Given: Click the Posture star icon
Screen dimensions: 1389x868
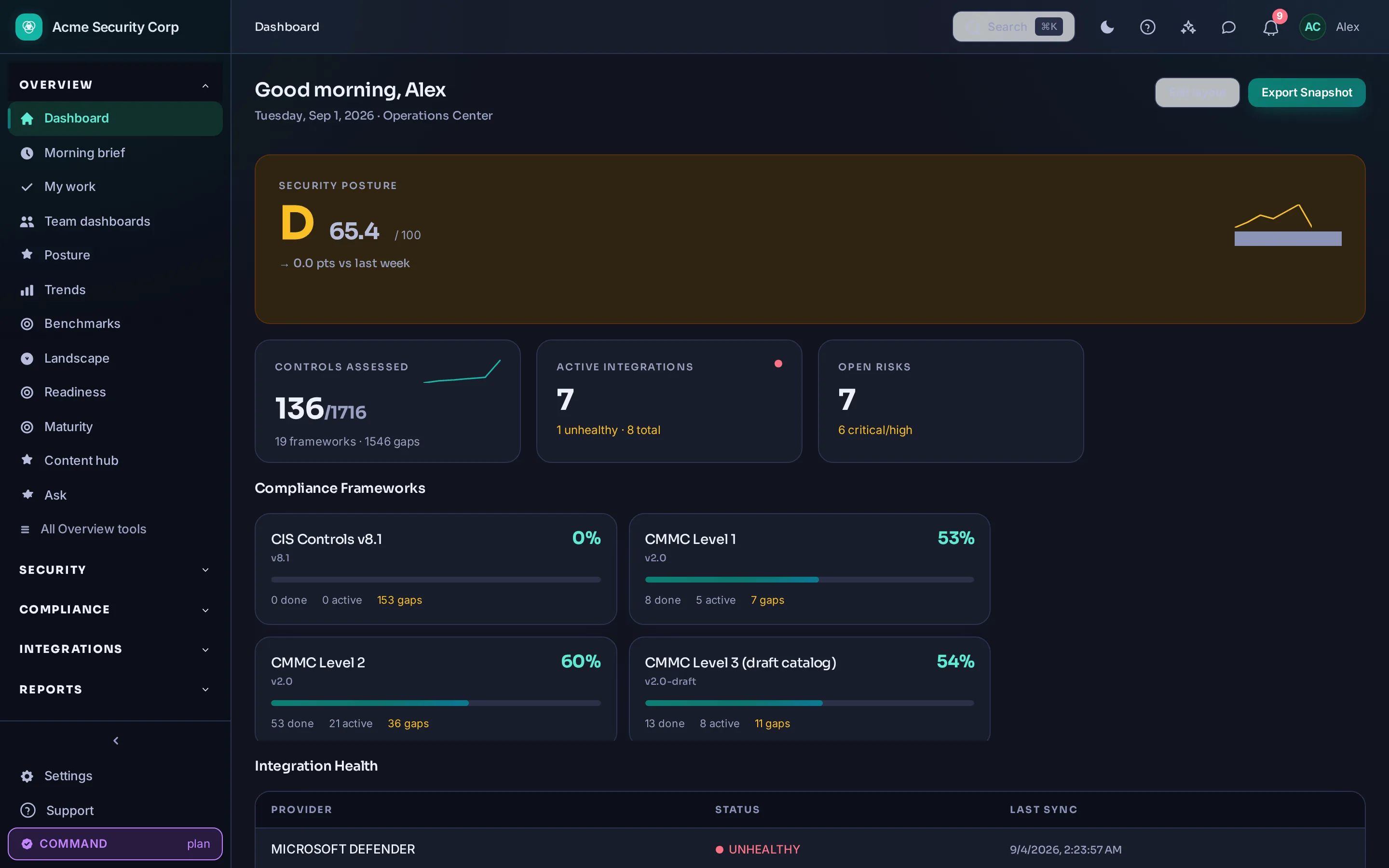Looking at the screenshot, I should [x=27, y=254].
